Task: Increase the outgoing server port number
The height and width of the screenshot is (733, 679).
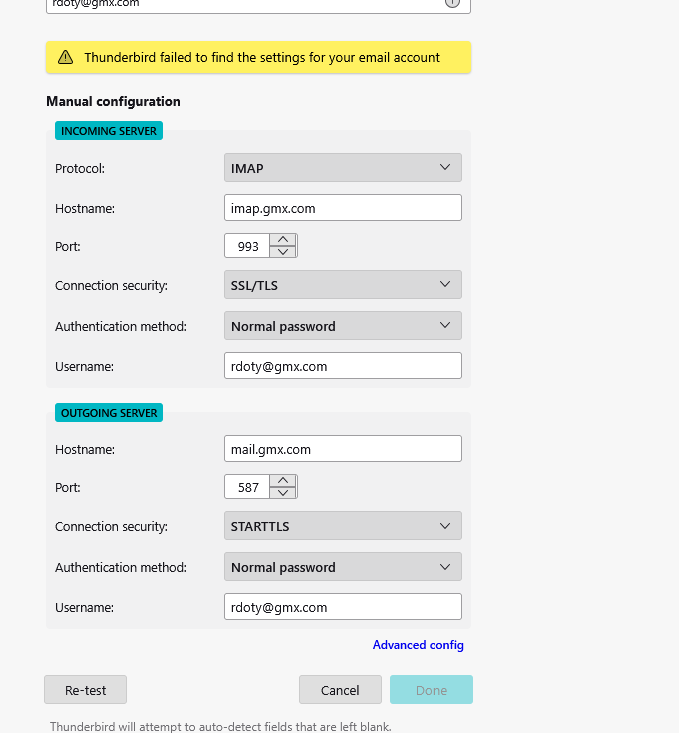Action: coord(284,481)
